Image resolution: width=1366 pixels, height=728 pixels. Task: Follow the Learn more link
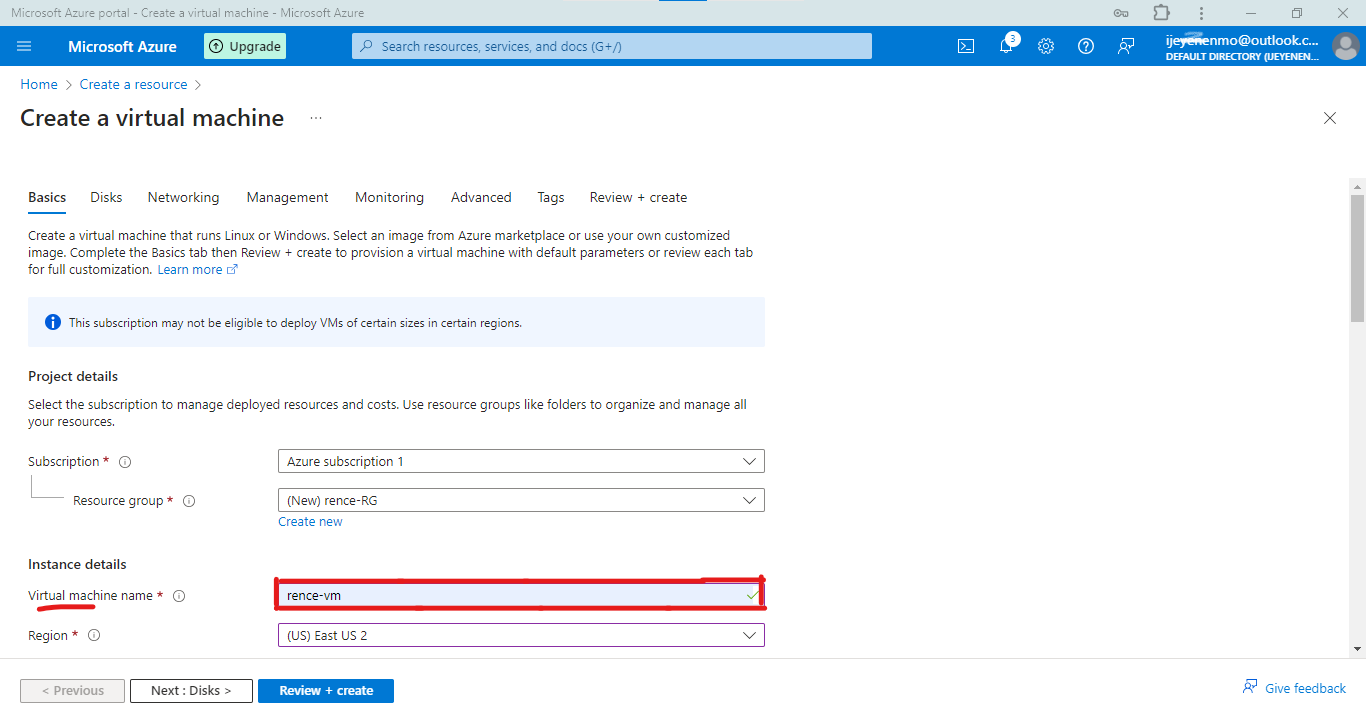tap(197, 270)
